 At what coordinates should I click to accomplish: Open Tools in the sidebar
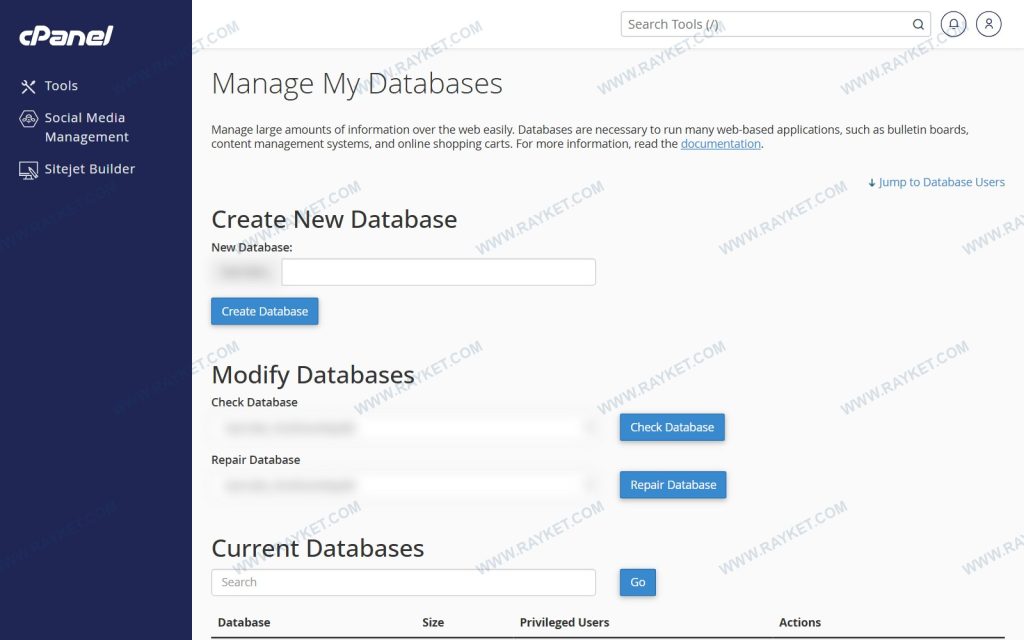(x=61, y=86)
